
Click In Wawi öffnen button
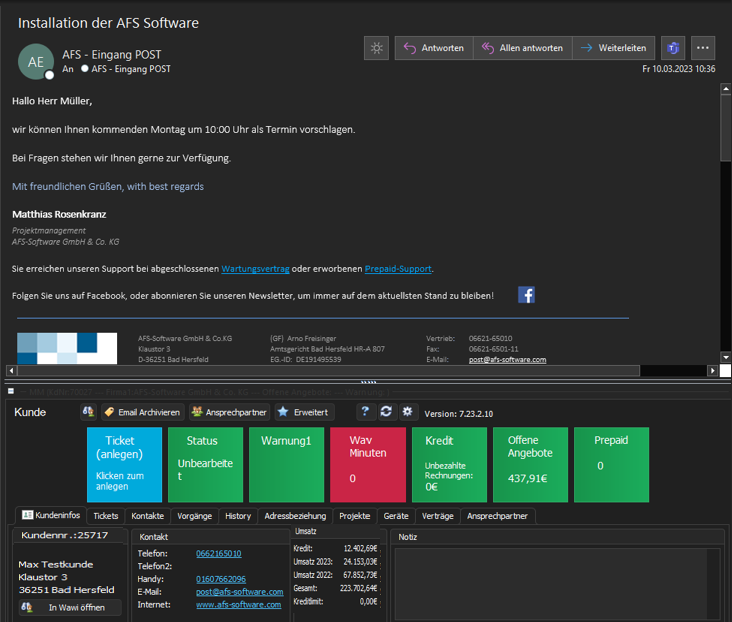coord(70,608)
